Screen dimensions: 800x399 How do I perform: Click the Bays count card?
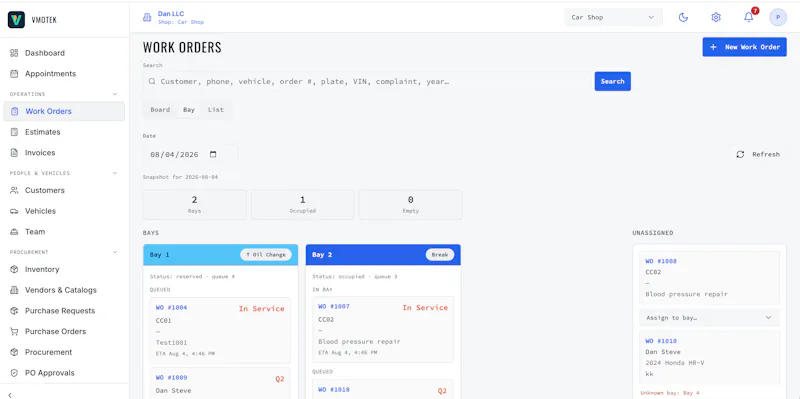[194, 205]
